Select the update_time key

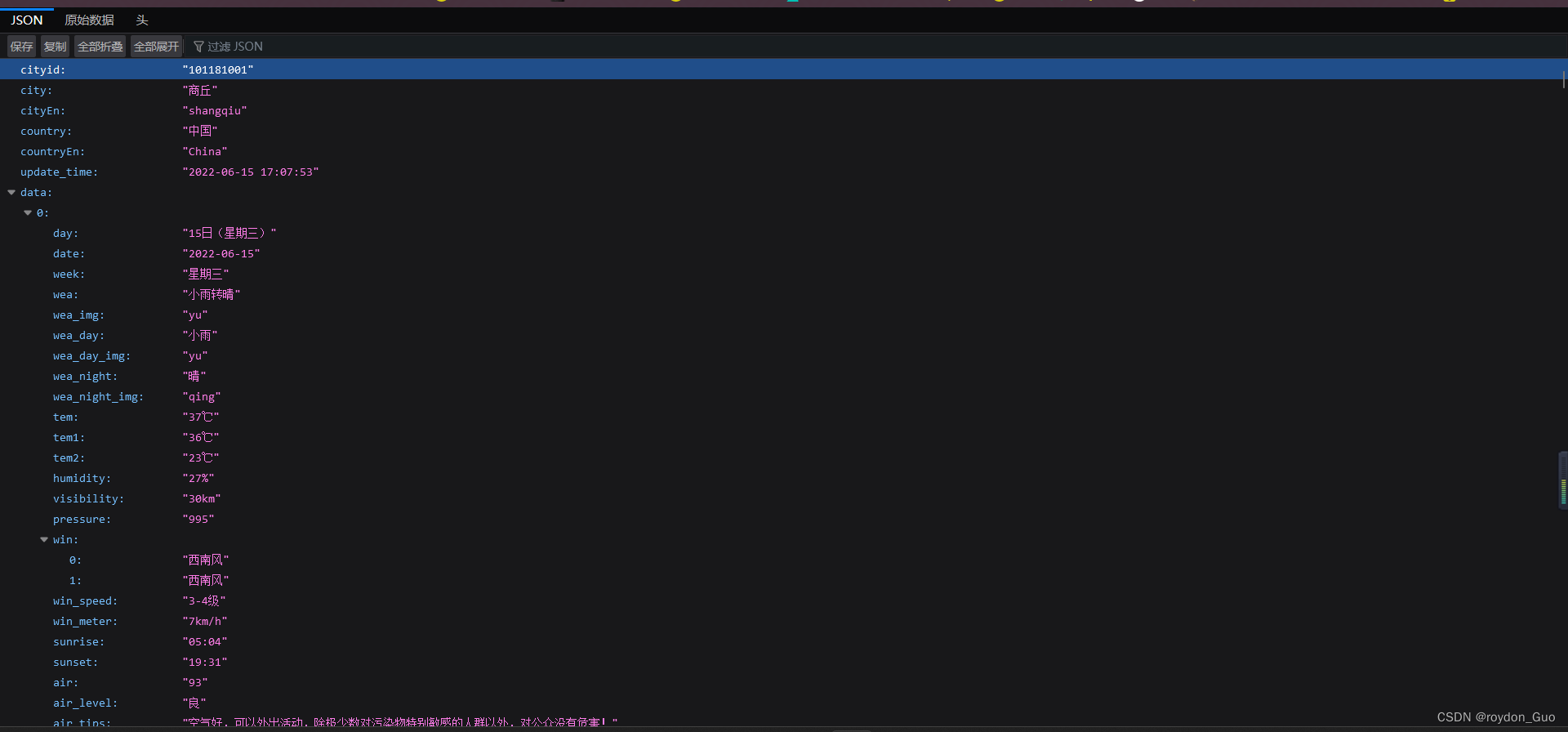59,172
